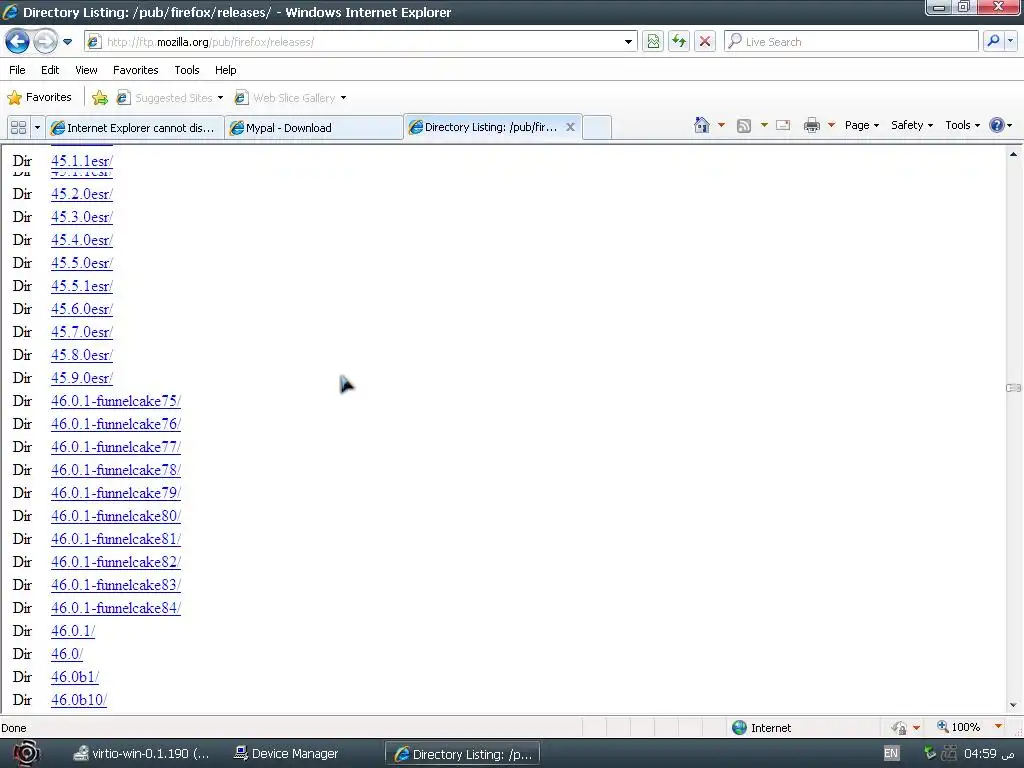
Task: Click the Quick Tabs grid icon
Action: [19, 127]
